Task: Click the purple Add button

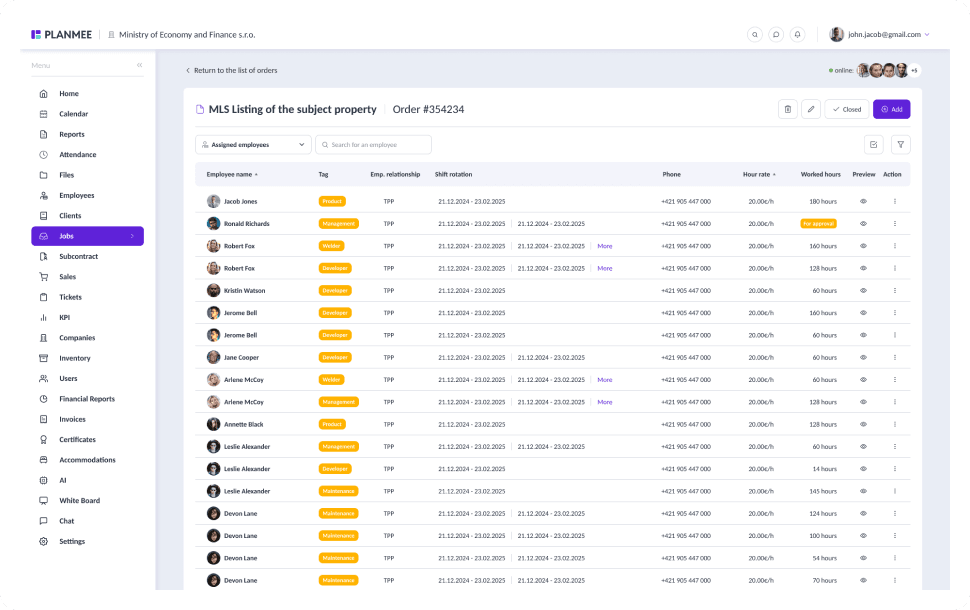Action: [x=891, y=110]
